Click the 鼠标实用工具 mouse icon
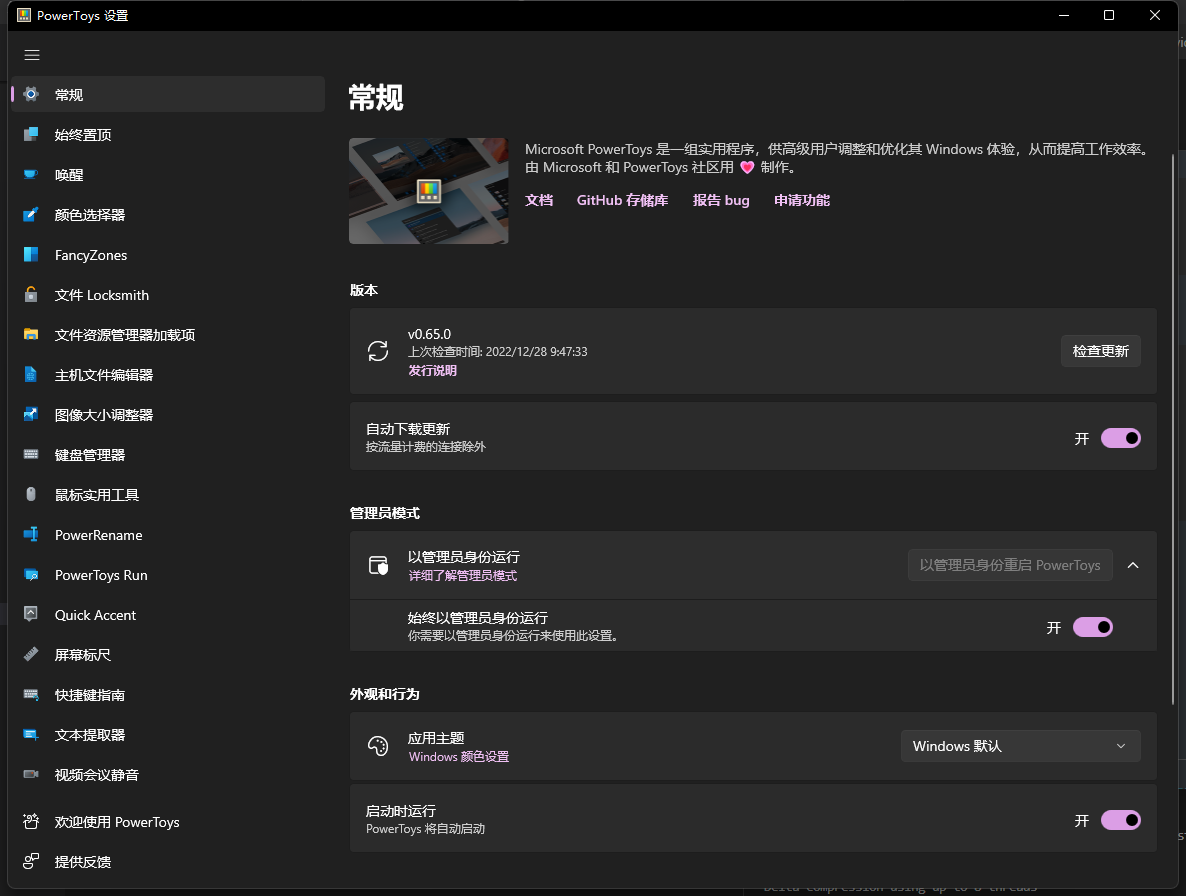 click(31, 495)
